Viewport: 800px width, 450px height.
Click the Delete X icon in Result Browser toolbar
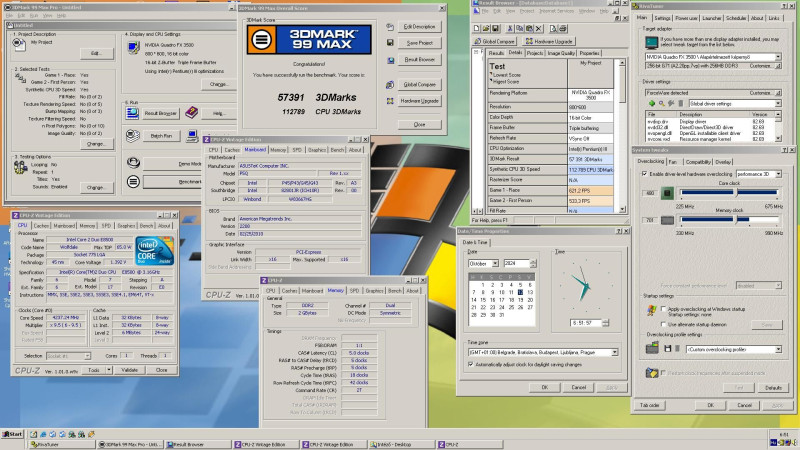[539, 29]
